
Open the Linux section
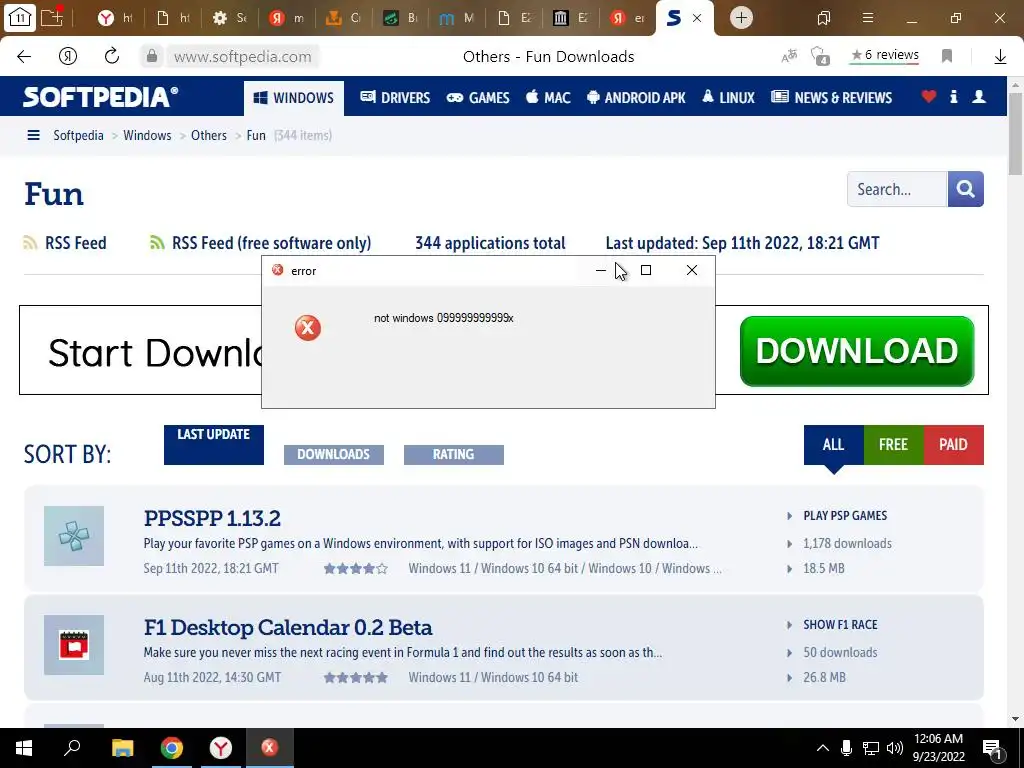728,97
